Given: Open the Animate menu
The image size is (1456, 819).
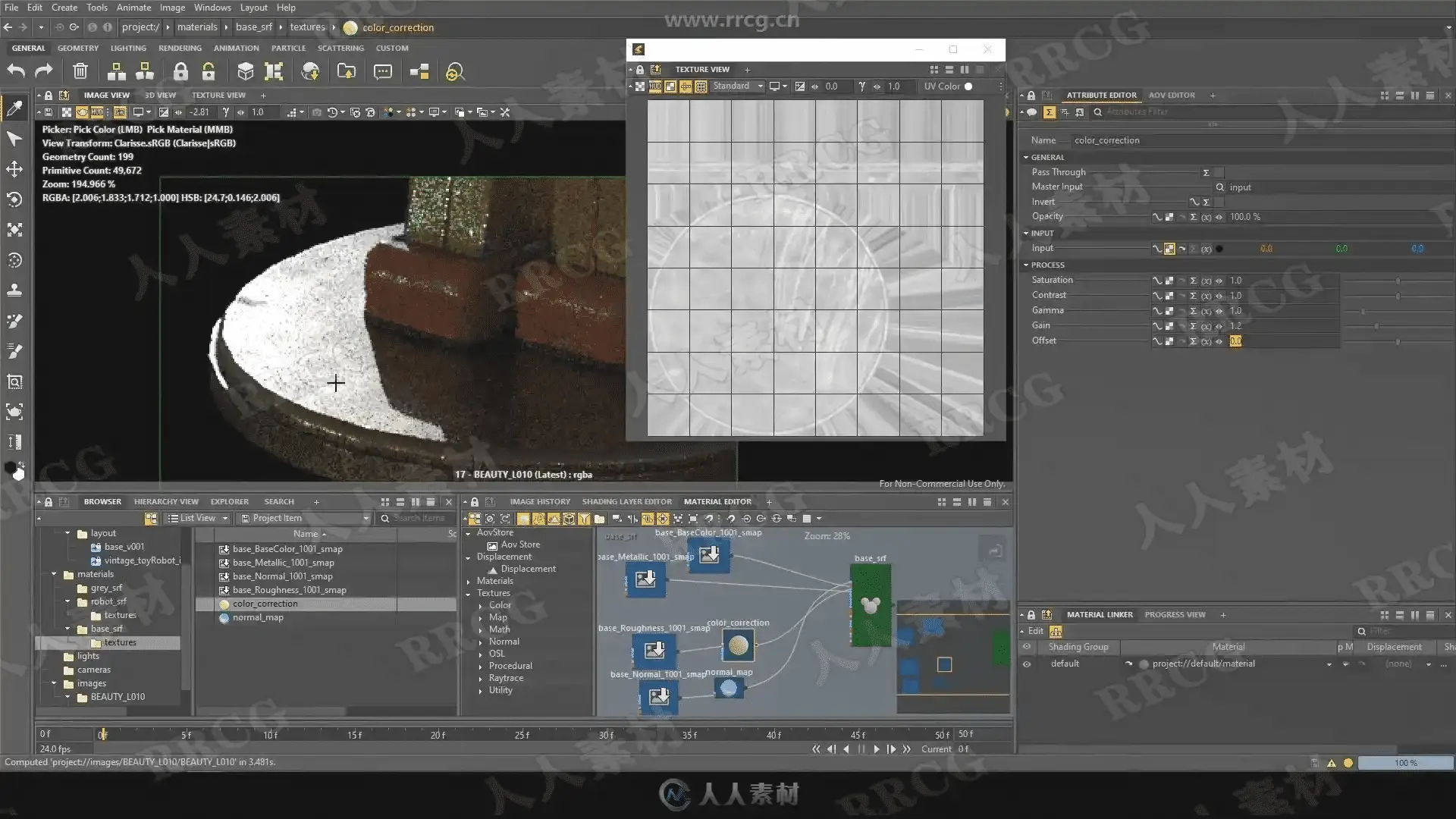Looking at the screenshot, I should coord(133,8).
